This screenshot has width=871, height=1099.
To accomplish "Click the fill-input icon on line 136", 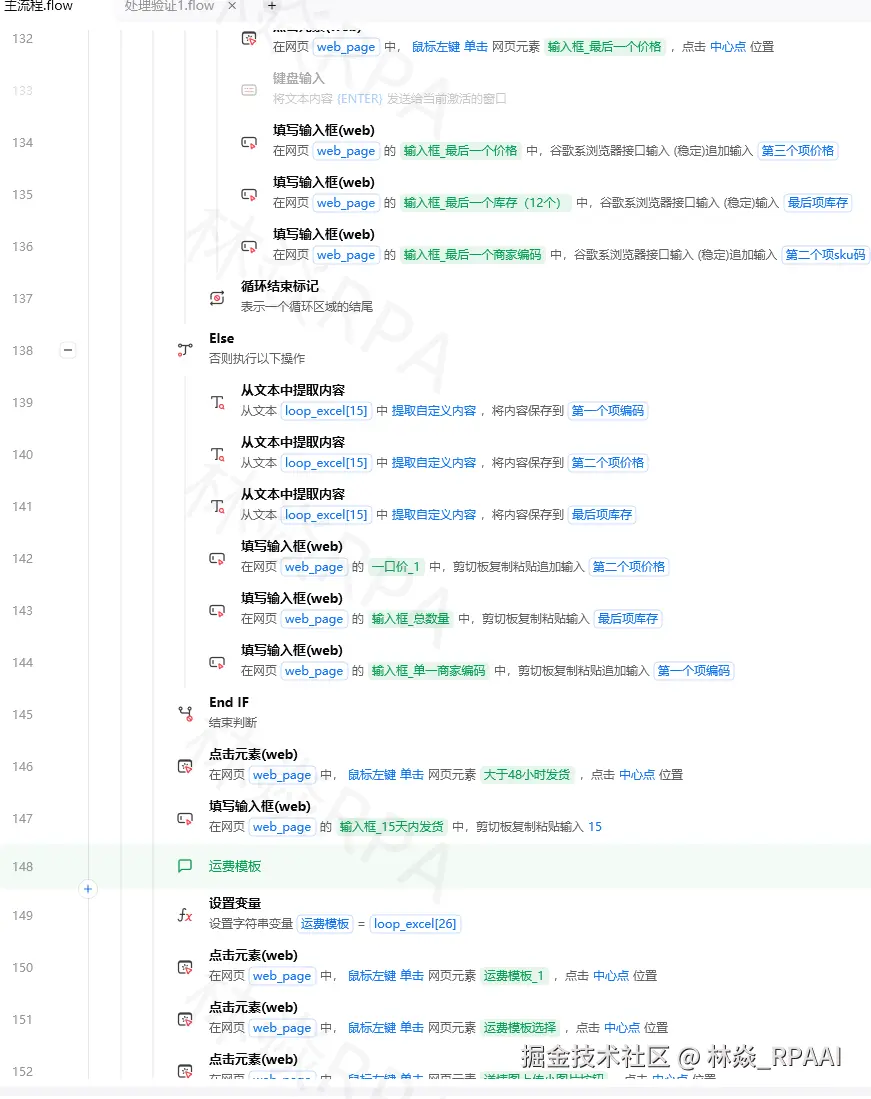I will tap(249, 246).
